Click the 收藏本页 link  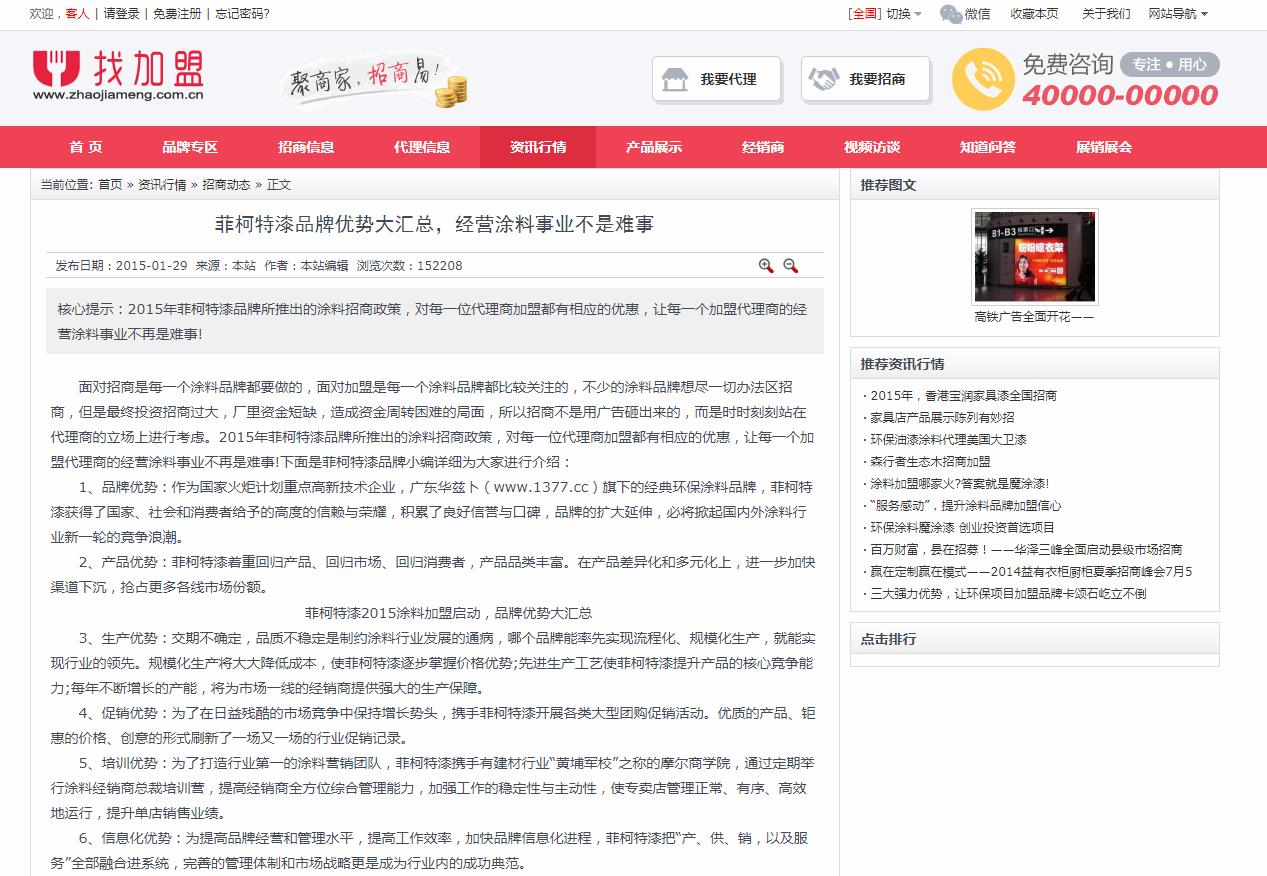point(1034,14)
